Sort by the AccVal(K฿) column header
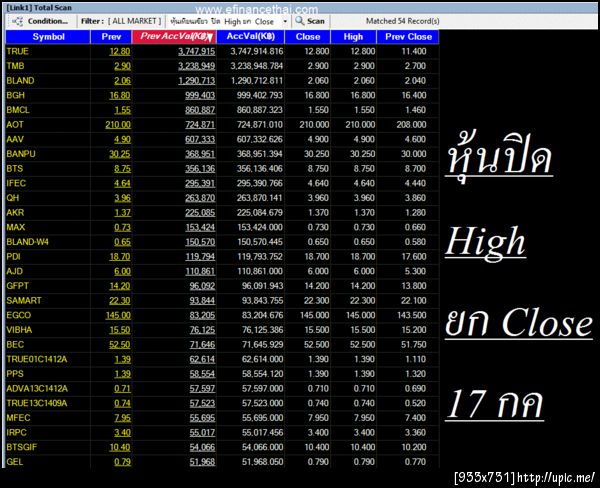This screenshot has width=600, height=488. pos(251,37)
